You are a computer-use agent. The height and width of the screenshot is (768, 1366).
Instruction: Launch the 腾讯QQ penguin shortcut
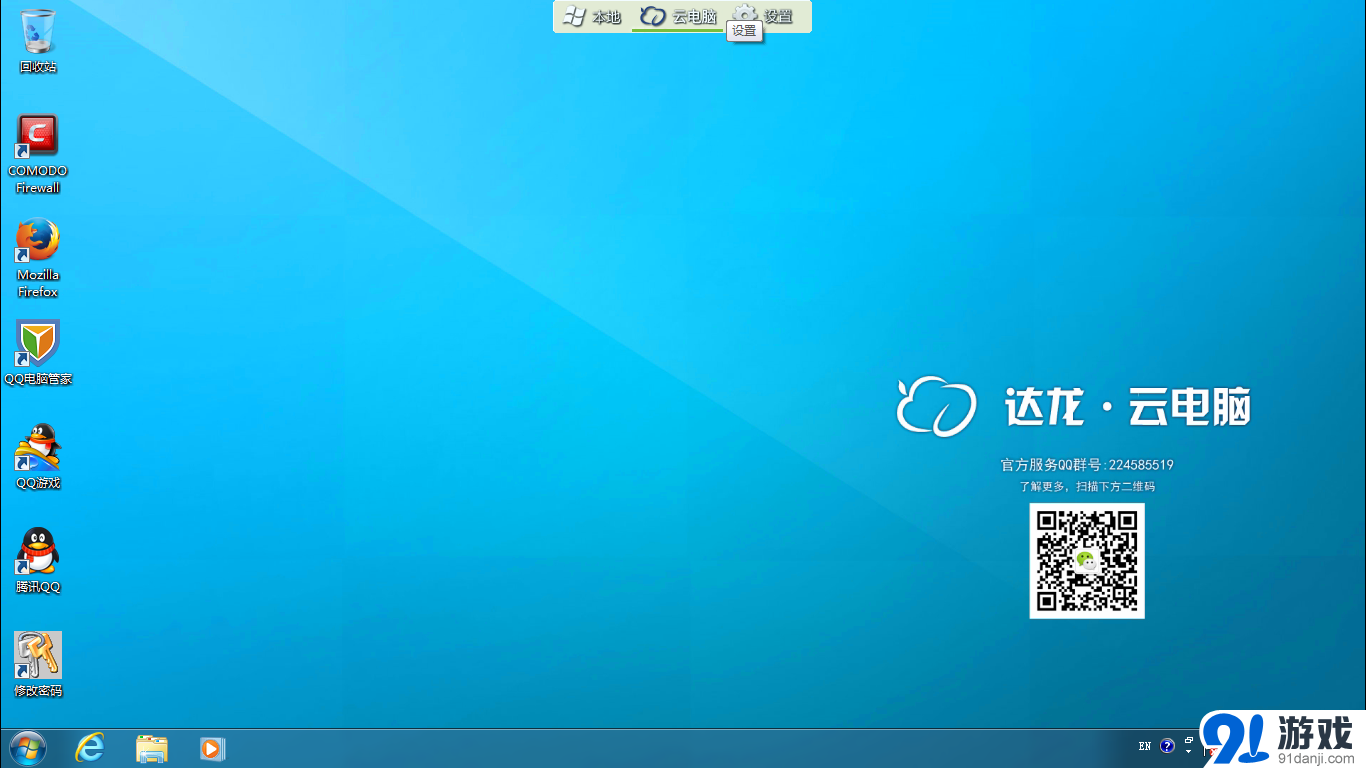point(38,560)
